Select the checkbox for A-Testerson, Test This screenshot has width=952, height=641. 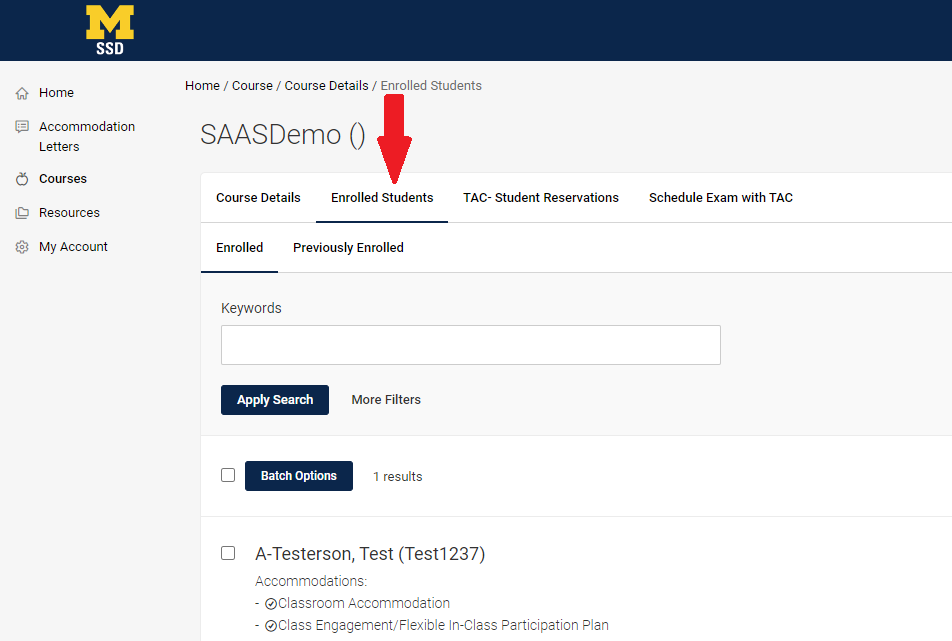[228, 553]
